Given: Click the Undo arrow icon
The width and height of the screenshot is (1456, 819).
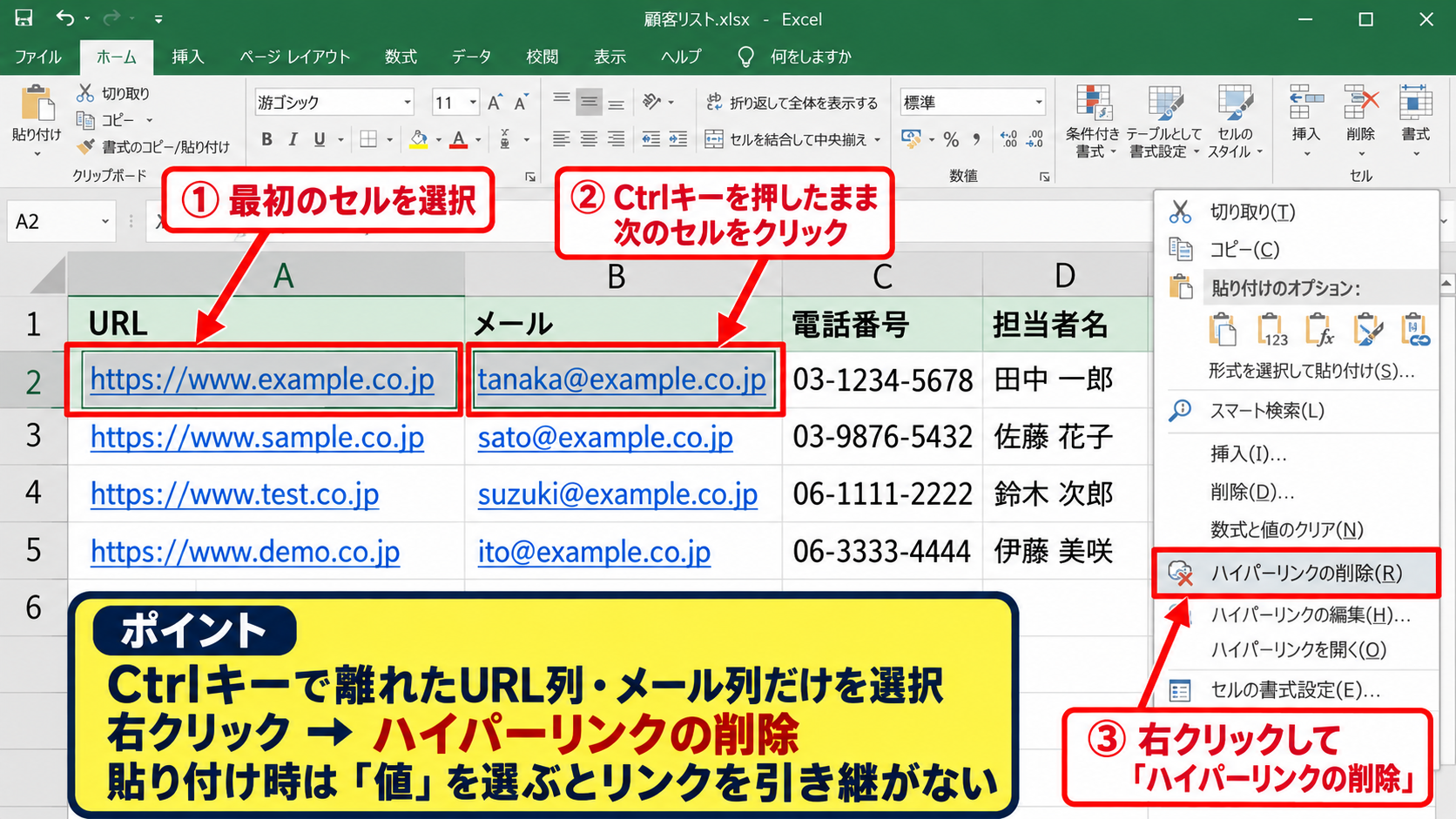Looking at the screenshot, I should 65,18.
